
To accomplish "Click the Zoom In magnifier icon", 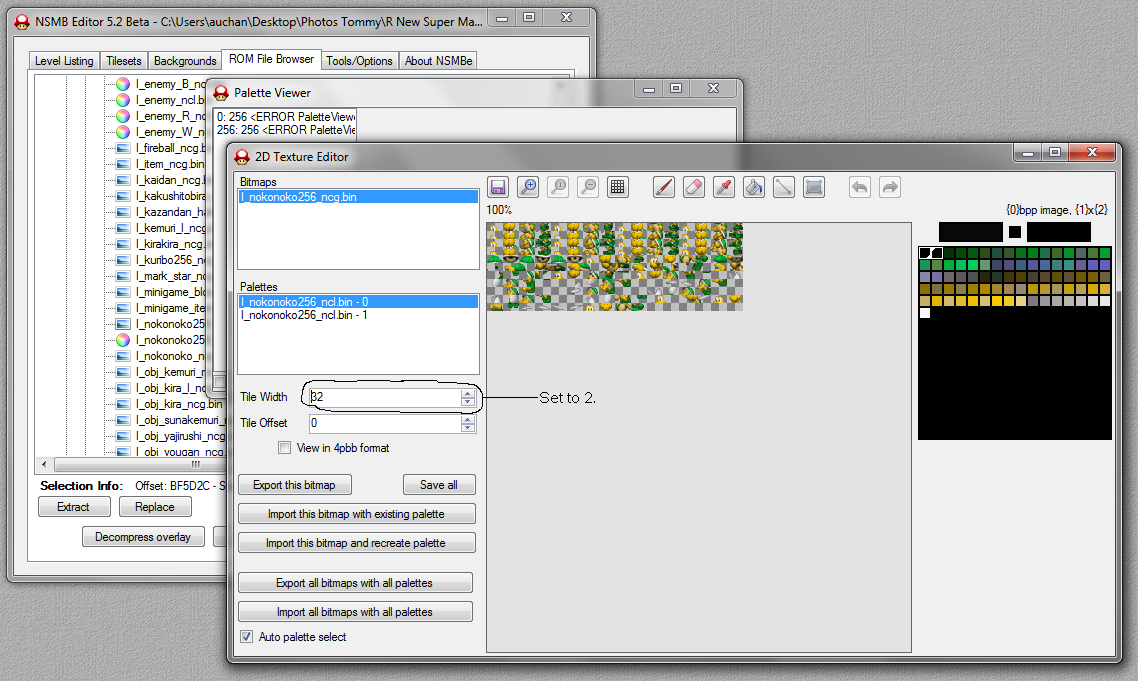I will point(528,187).
